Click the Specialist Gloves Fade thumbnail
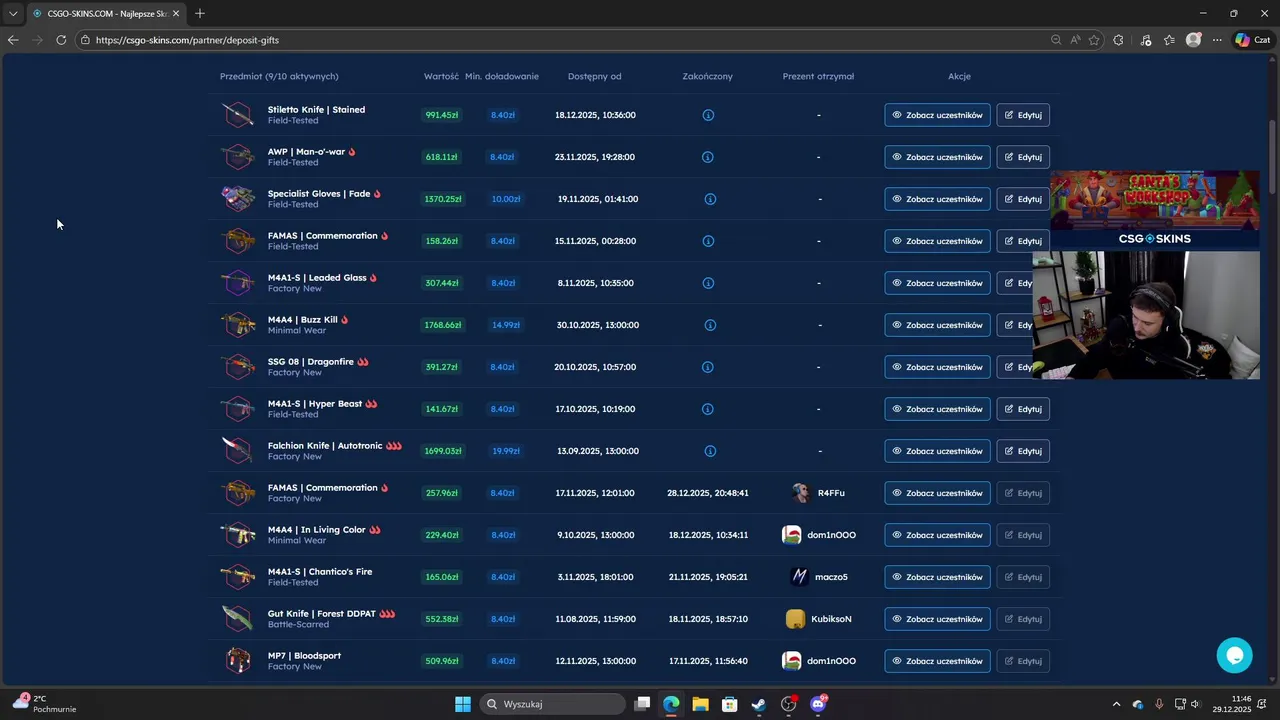 238,199
